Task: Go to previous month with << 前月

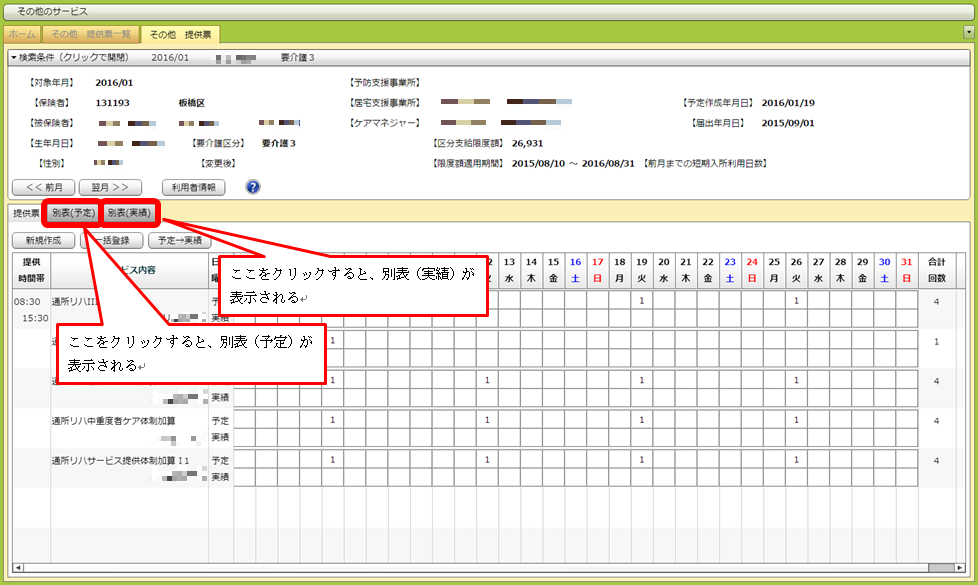Action: [43, 187]
